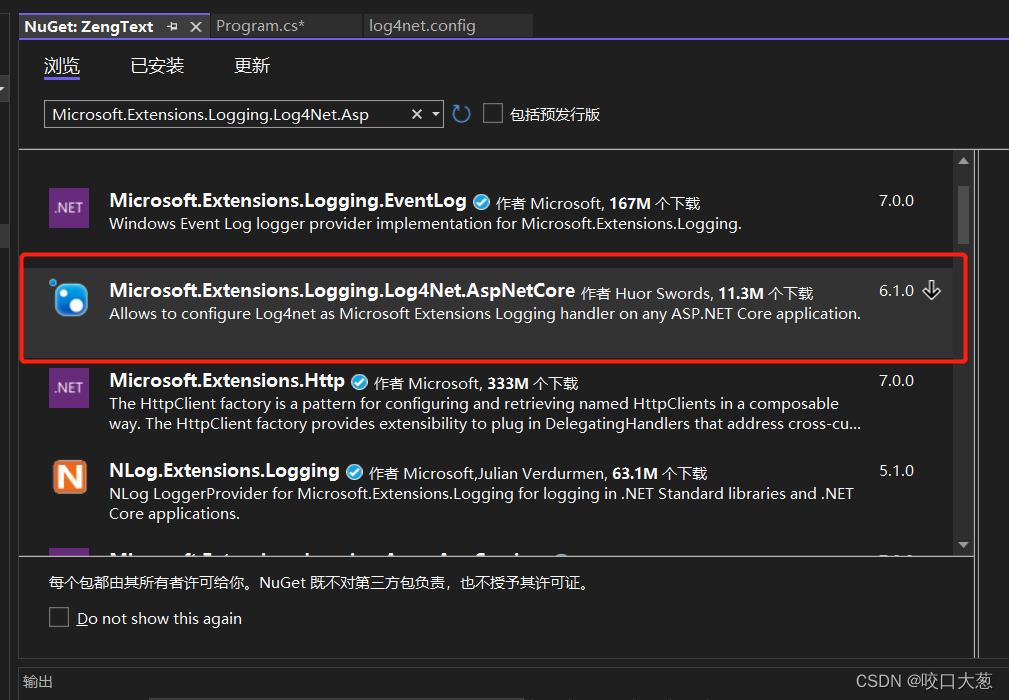Click Microsoft.Extensions.Http version 7.0.0

tap(896, 381)
